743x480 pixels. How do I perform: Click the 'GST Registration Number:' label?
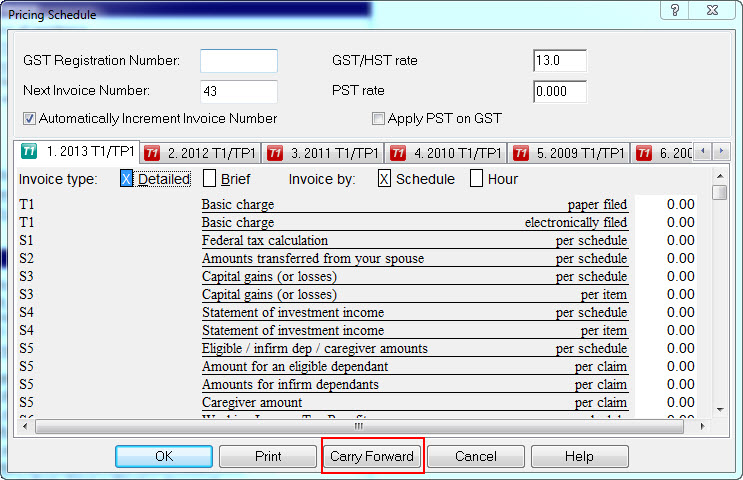click(x=101, y=61)
